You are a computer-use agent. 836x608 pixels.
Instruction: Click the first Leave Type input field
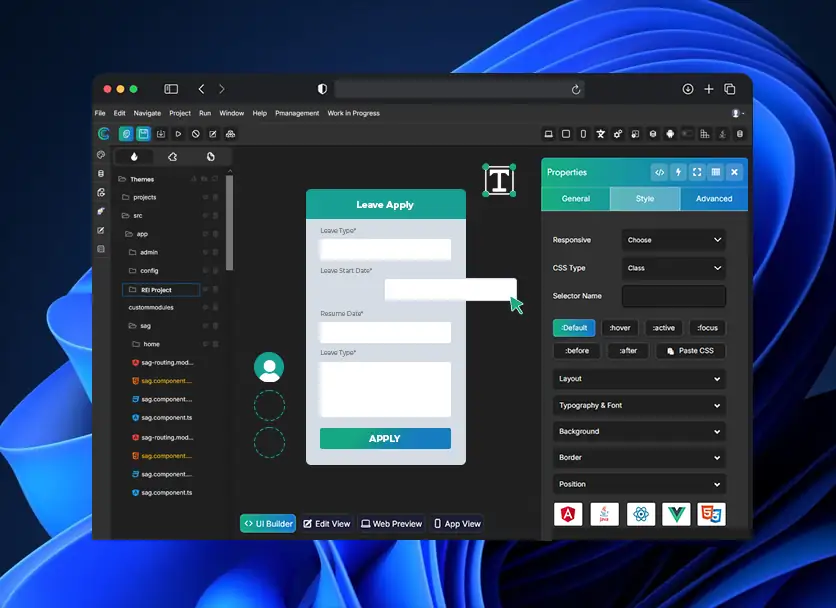point(385,249)
